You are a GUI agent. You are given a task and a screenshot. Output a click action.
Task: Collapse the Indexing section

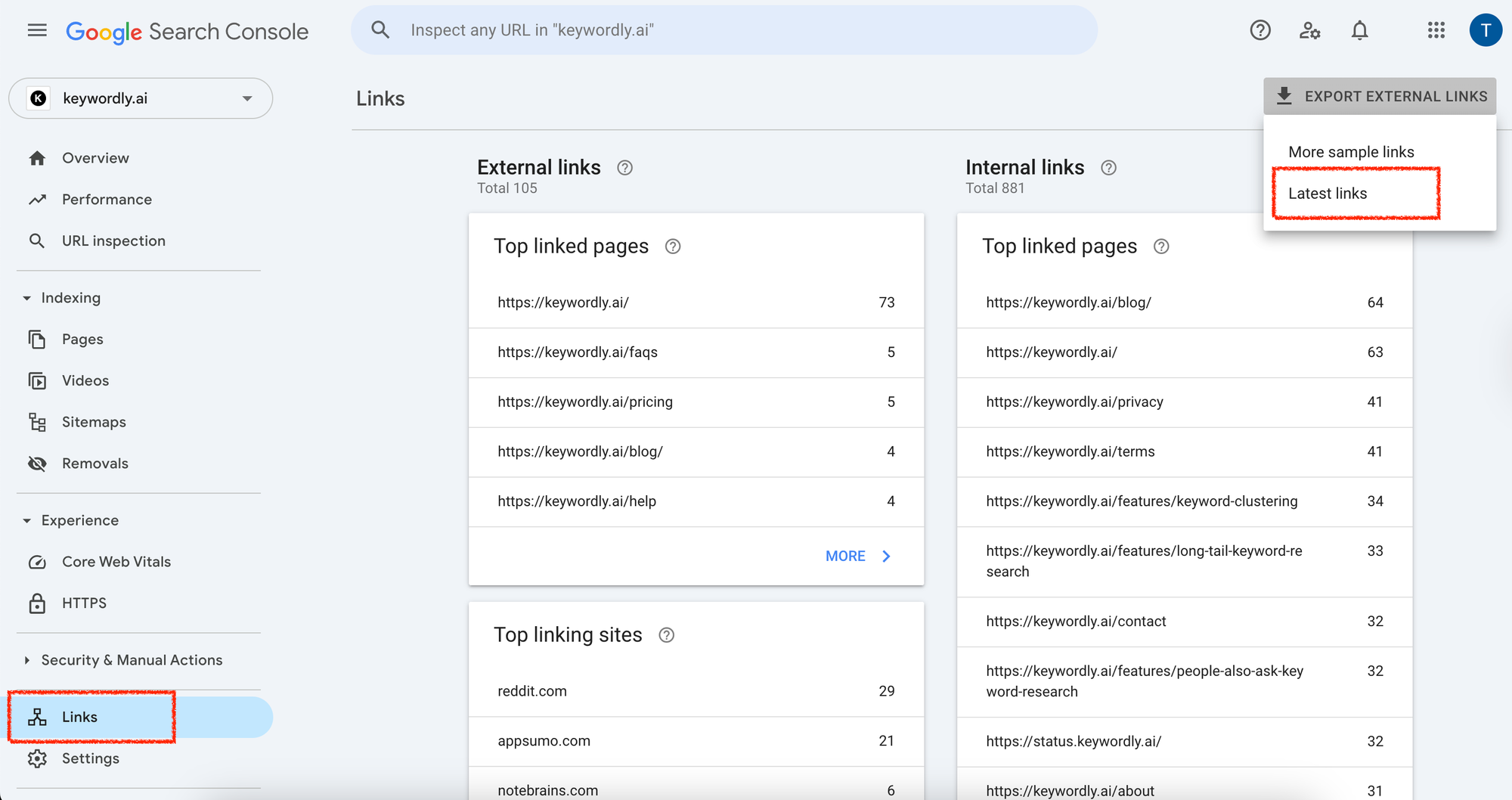pos(27,298)
